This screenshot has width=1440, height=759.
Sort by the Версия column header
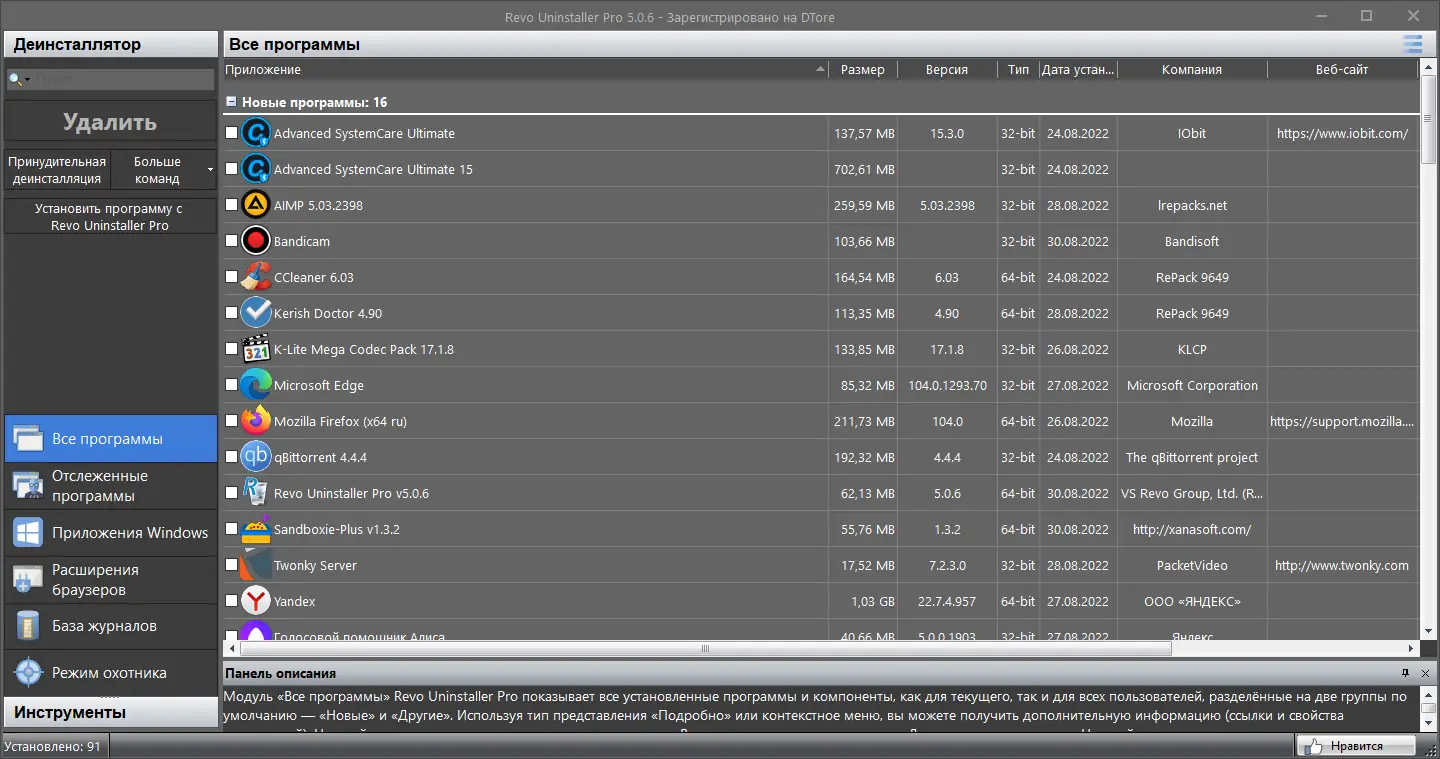pyautogui.click(x=947, y=69)
